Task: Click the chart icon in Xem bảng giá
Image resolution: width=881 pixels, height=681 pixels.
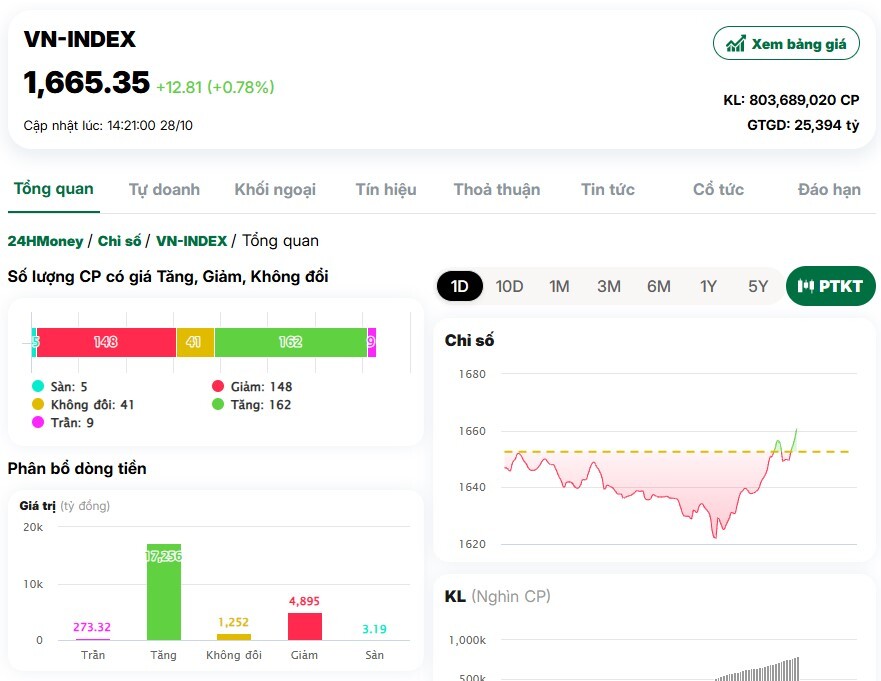Action: coord(735,44)
